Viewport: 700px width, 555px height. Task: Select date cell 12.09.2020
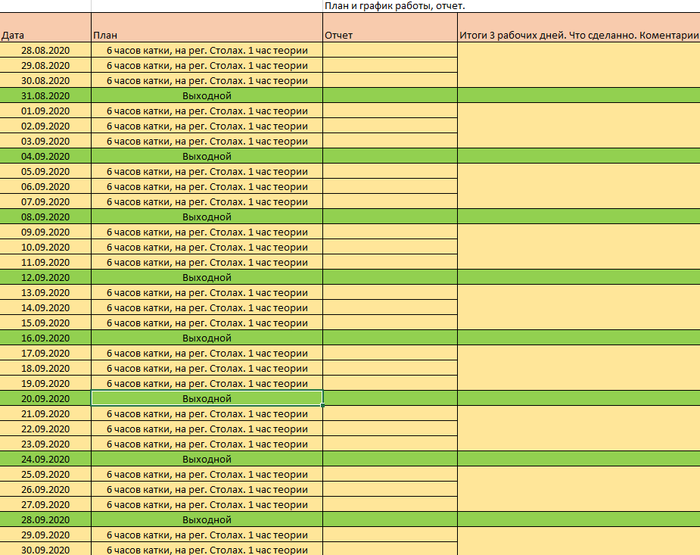coord(46,278)
